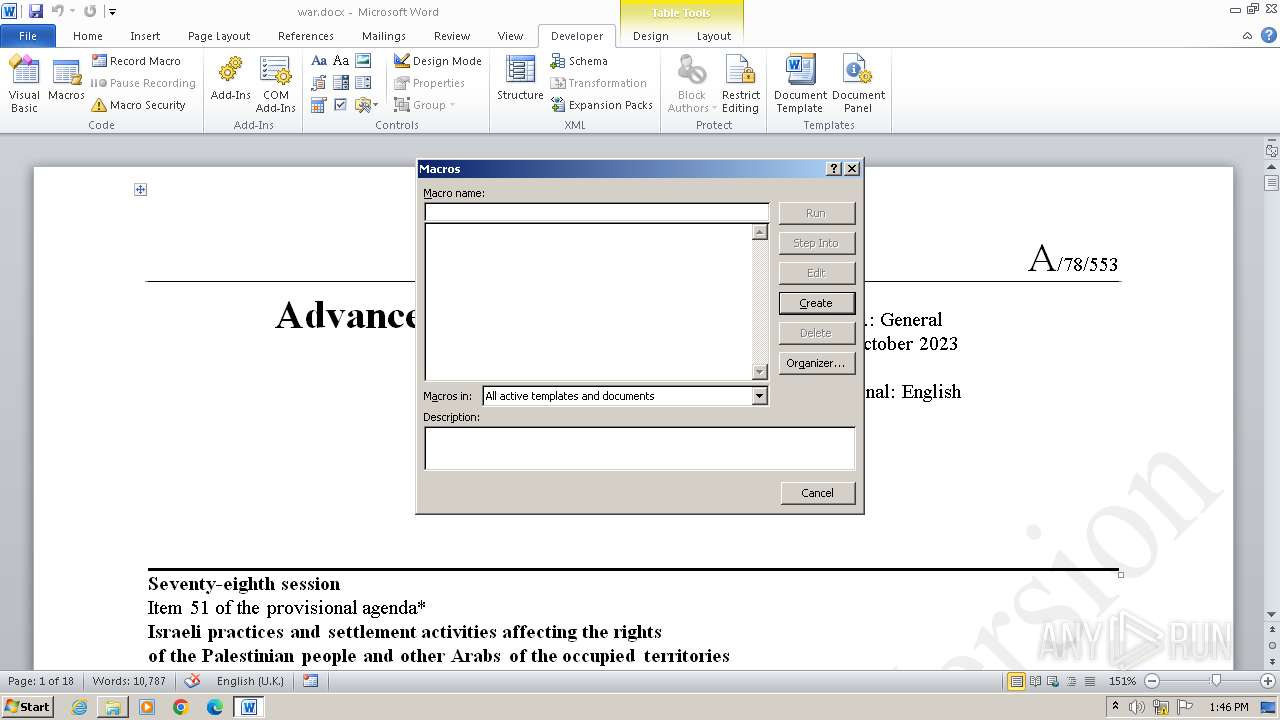1280x720 pixels.
Task: Zoom out with the minus button
Action: (x=1151, y=681)
